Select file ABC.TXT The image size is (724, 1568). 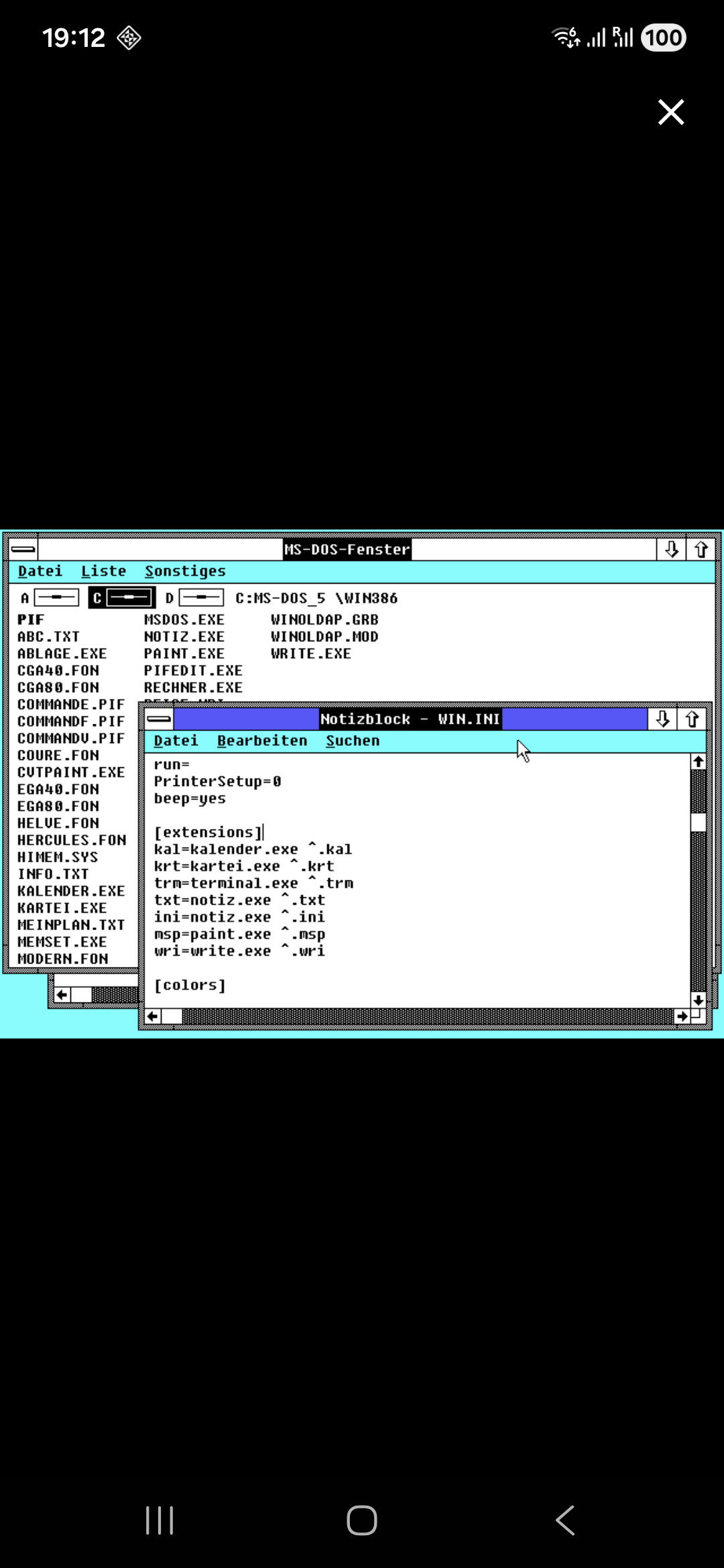point(49,637)
